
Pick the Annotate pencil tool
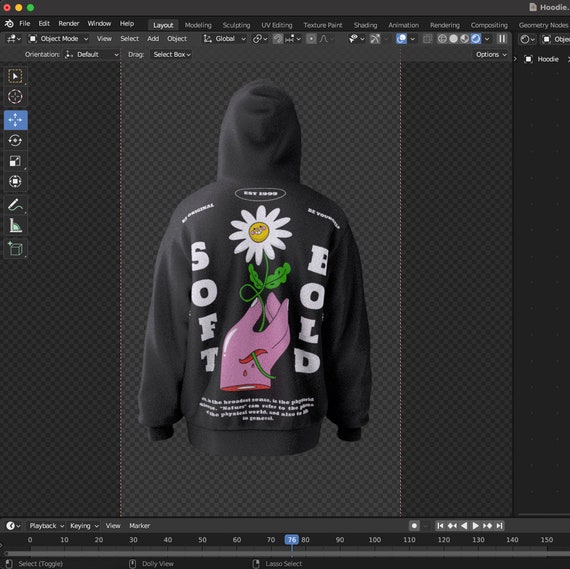pos(15,205)
